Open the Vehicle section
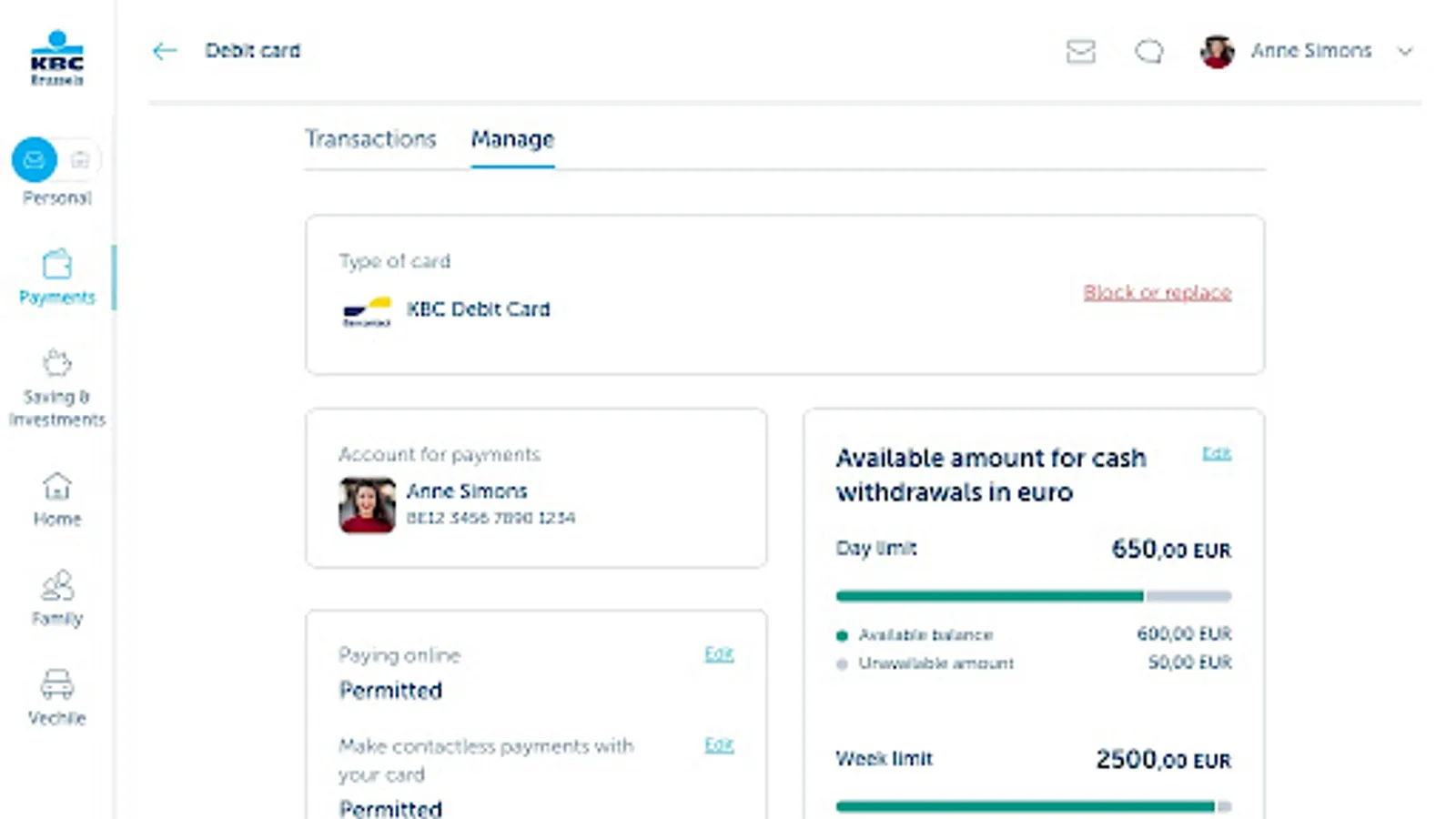1456x819 pixels. (x=56, y=697)
